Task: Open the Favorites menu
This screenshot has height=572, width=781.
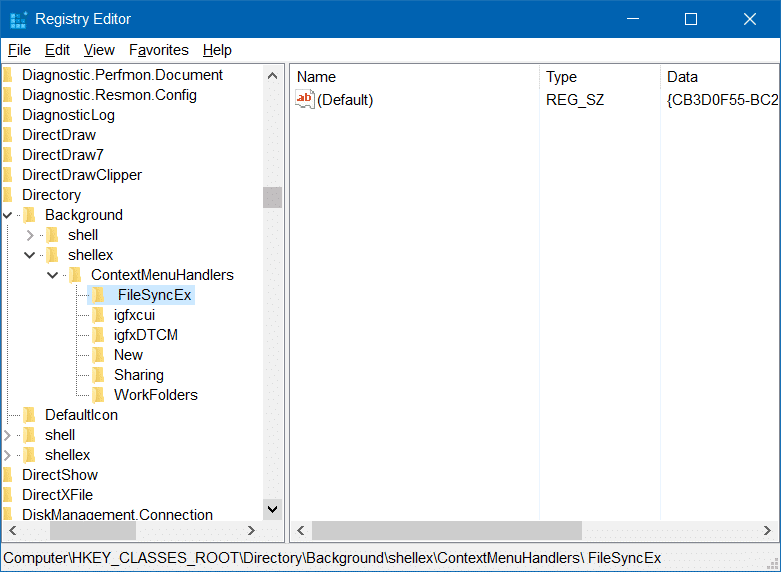Action: [x=159, y=50]
